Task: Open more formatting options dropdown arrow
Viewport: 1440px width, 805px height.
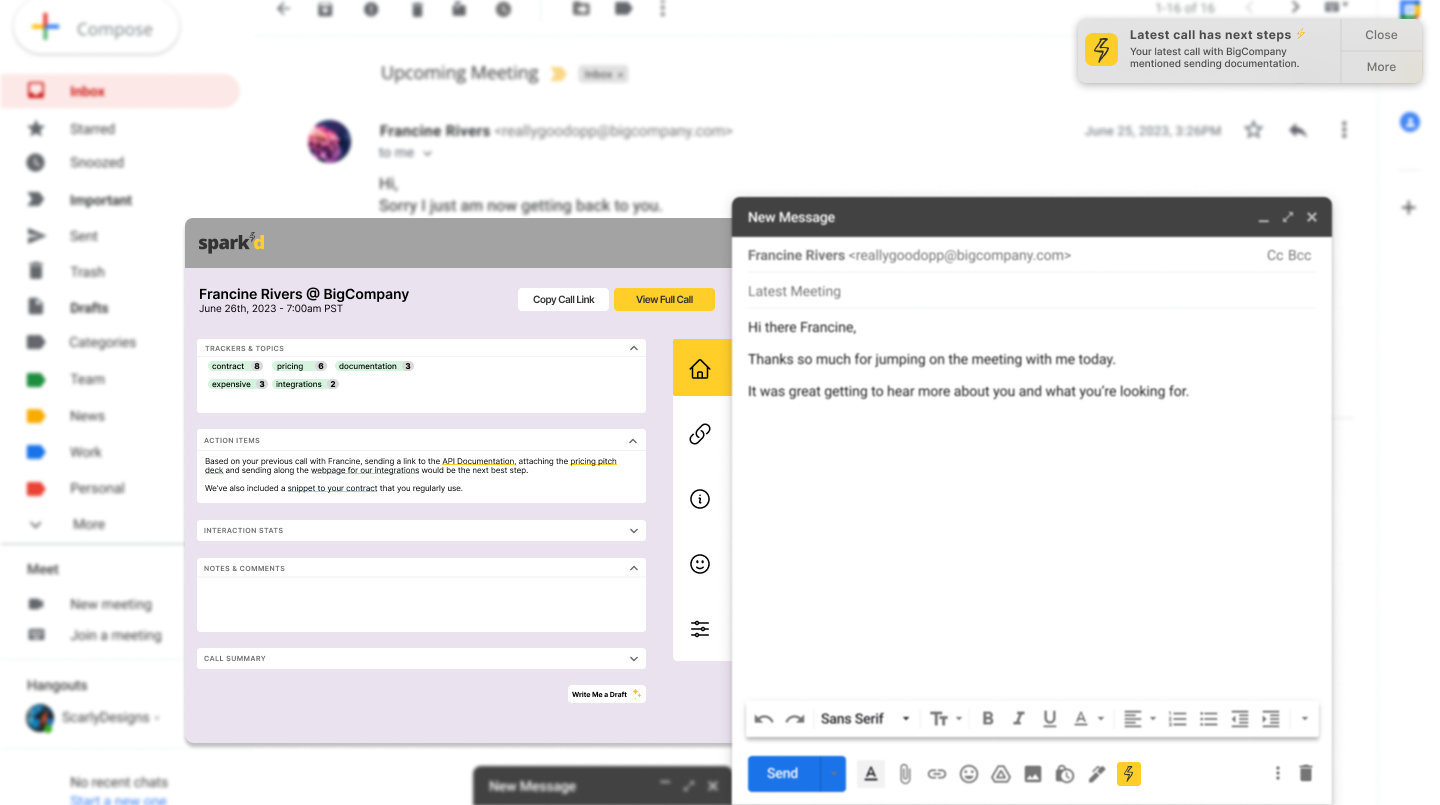Action: tap(1305, 718)
